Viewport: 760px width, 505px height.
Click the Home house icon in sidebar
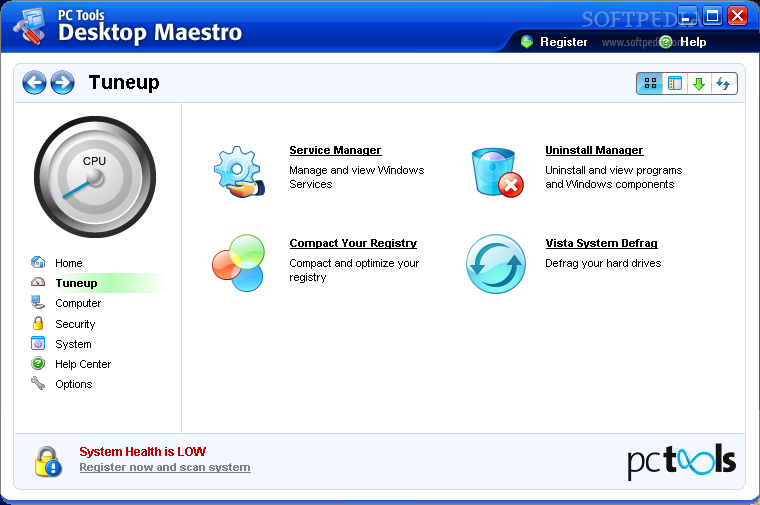point(38,262)
